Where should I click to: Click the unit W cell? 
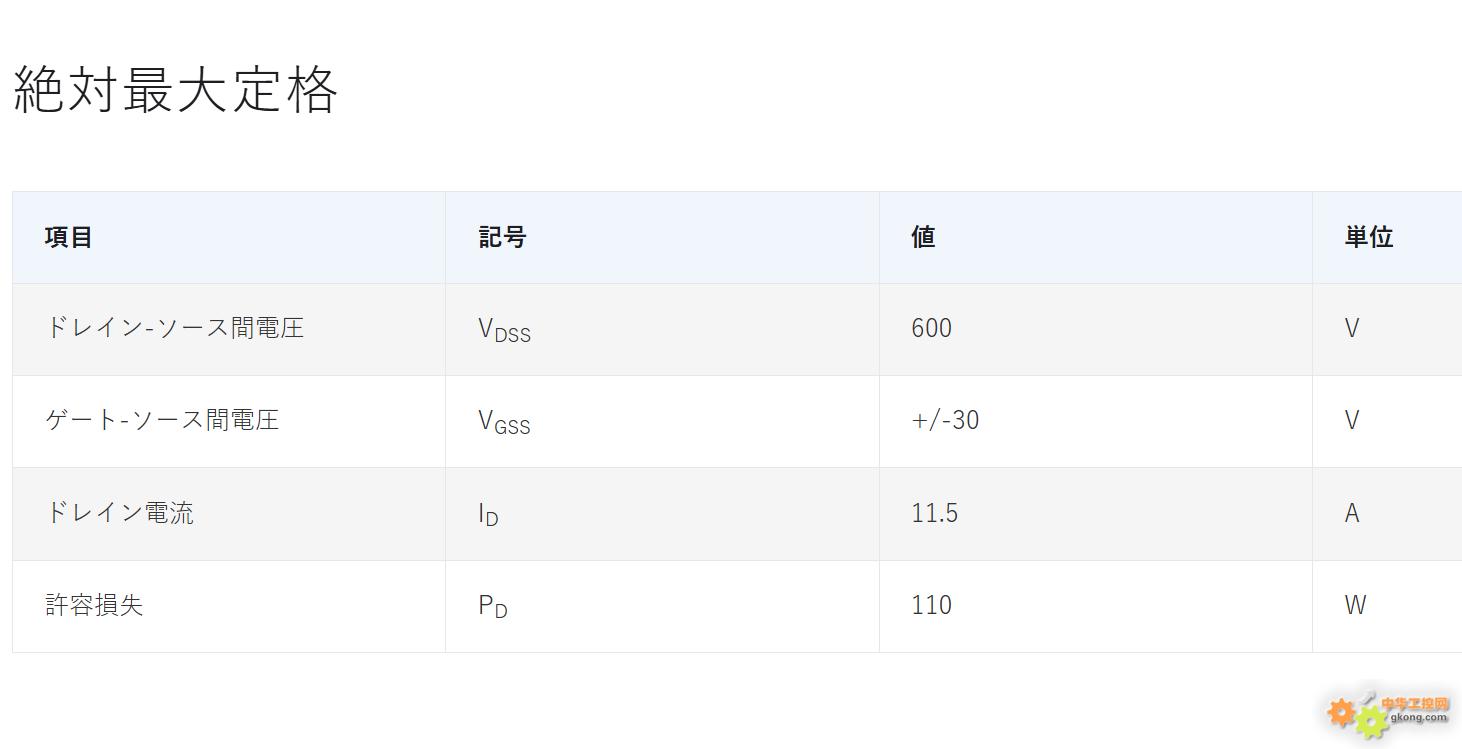tap(1355, 605)
